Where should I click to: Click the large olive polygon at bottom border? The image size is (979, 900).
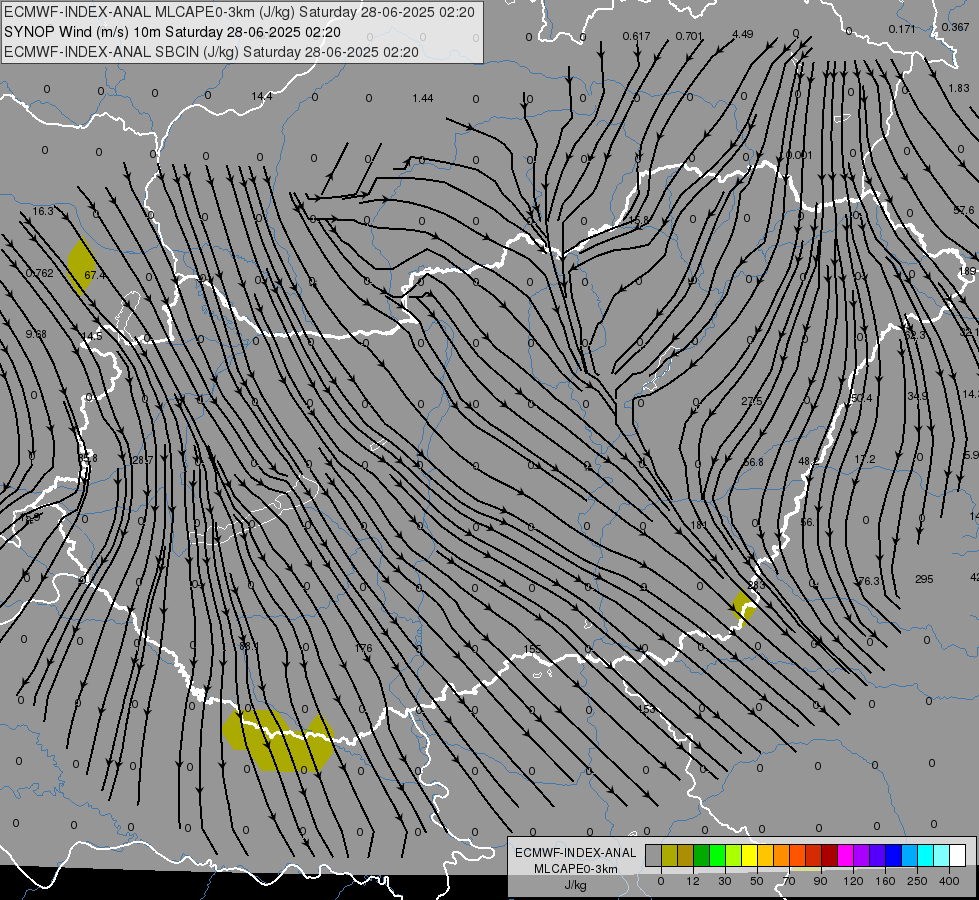(278, 741)
